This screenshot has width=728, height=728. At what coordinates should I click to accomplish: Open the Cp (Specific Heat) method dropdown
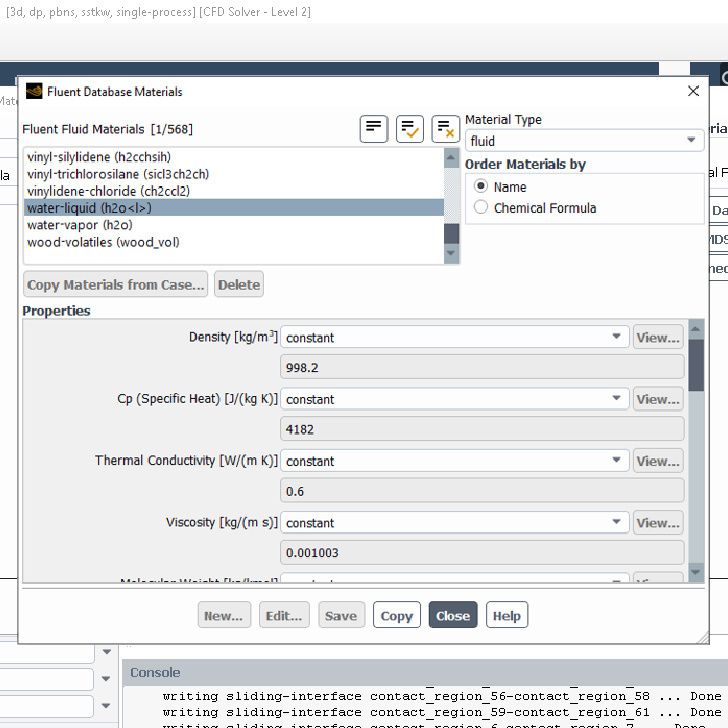[x=455, y=399]
